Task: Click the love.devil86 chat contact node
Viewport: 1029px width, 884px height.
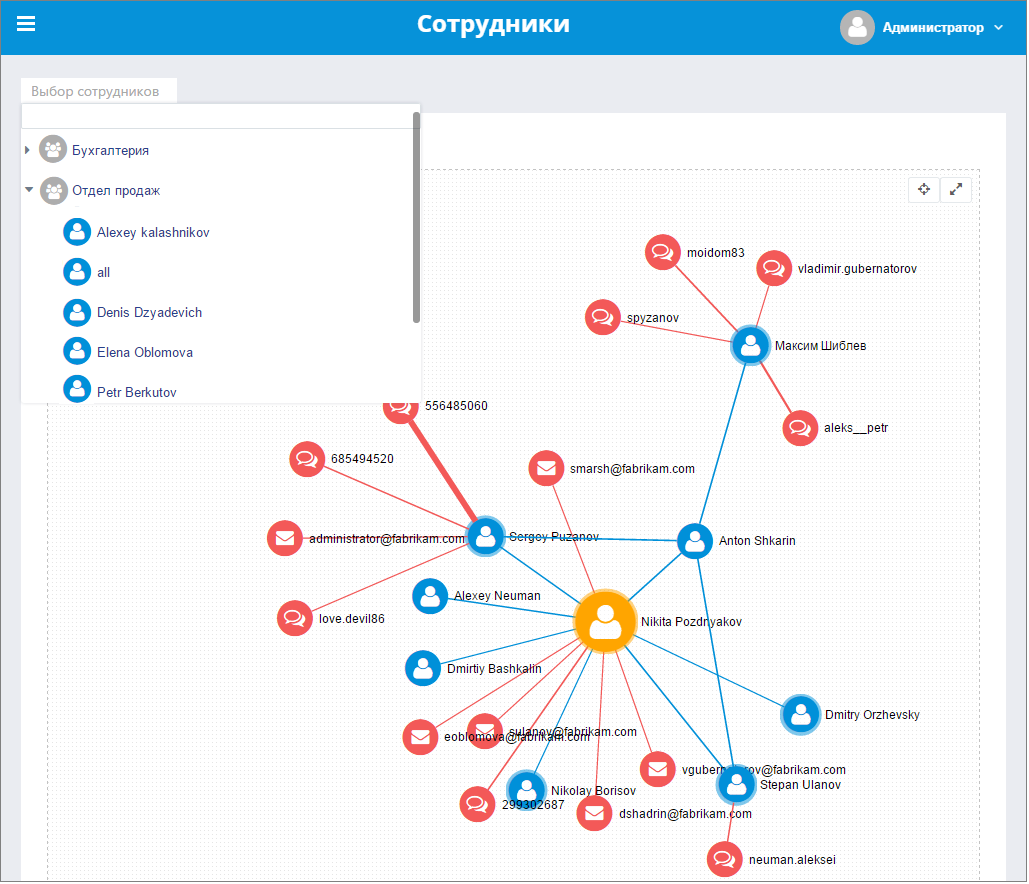Action: (295, 618)
